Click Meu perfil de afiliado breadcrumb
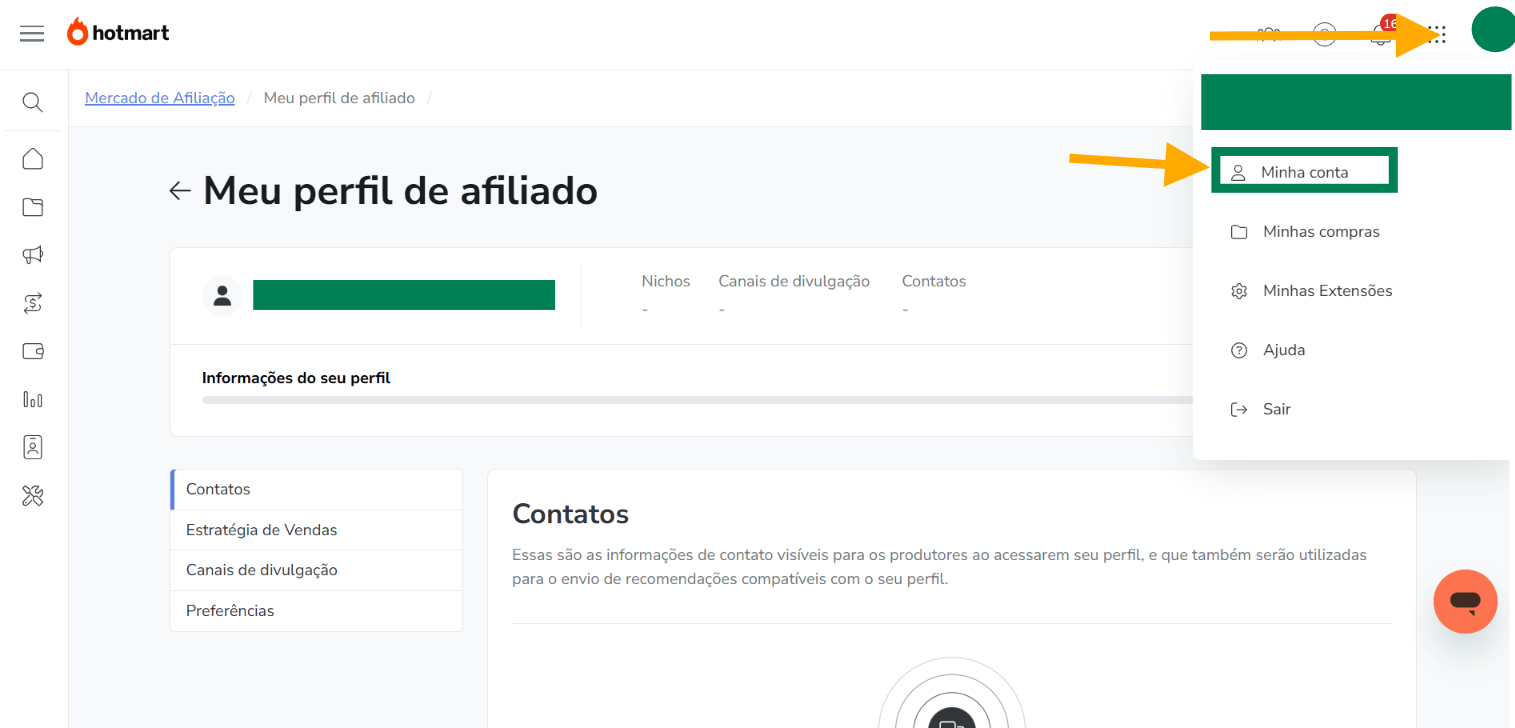1515x728 pixels. pyautogui.click(x=339, y=98)
